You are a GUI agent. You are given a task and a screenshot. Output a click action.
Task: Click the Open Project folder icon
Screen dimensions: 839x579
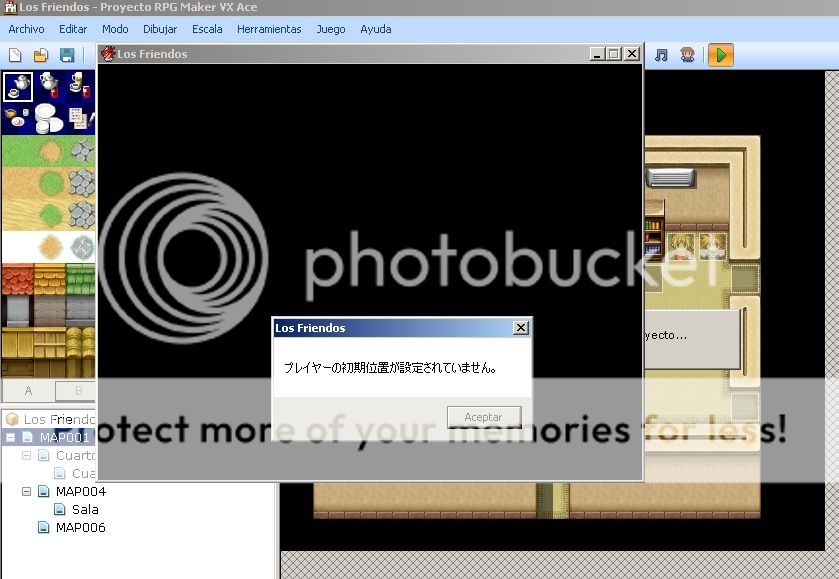[x=41, y=55]
